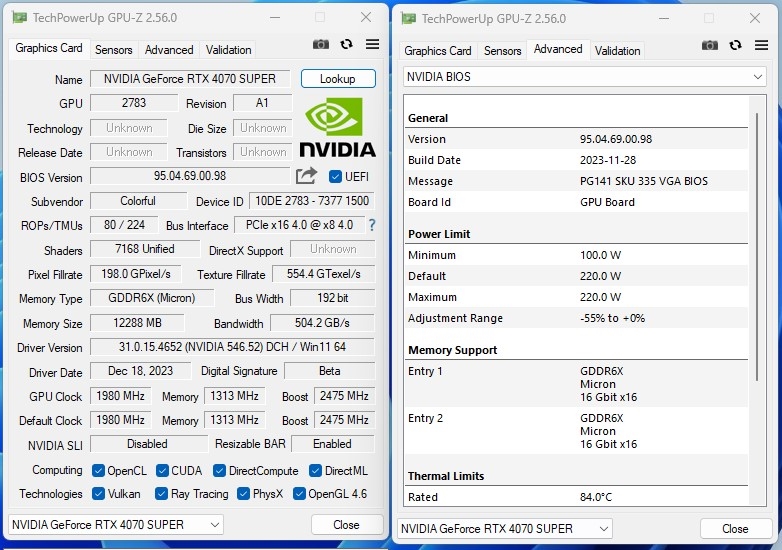Click the Memory Size field 12288 MB
Screen dimensions: 782x550
point(137,323)
